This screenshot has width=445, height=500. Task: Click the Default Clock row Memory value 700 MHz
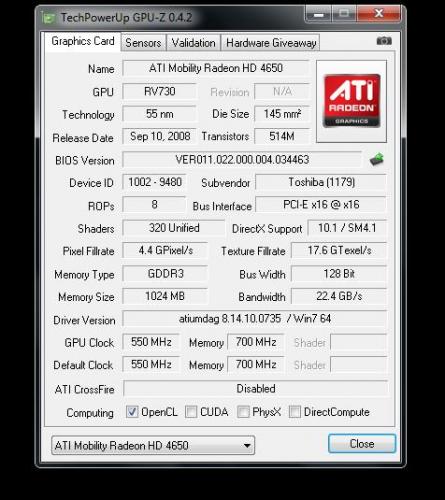click(256, 364)
